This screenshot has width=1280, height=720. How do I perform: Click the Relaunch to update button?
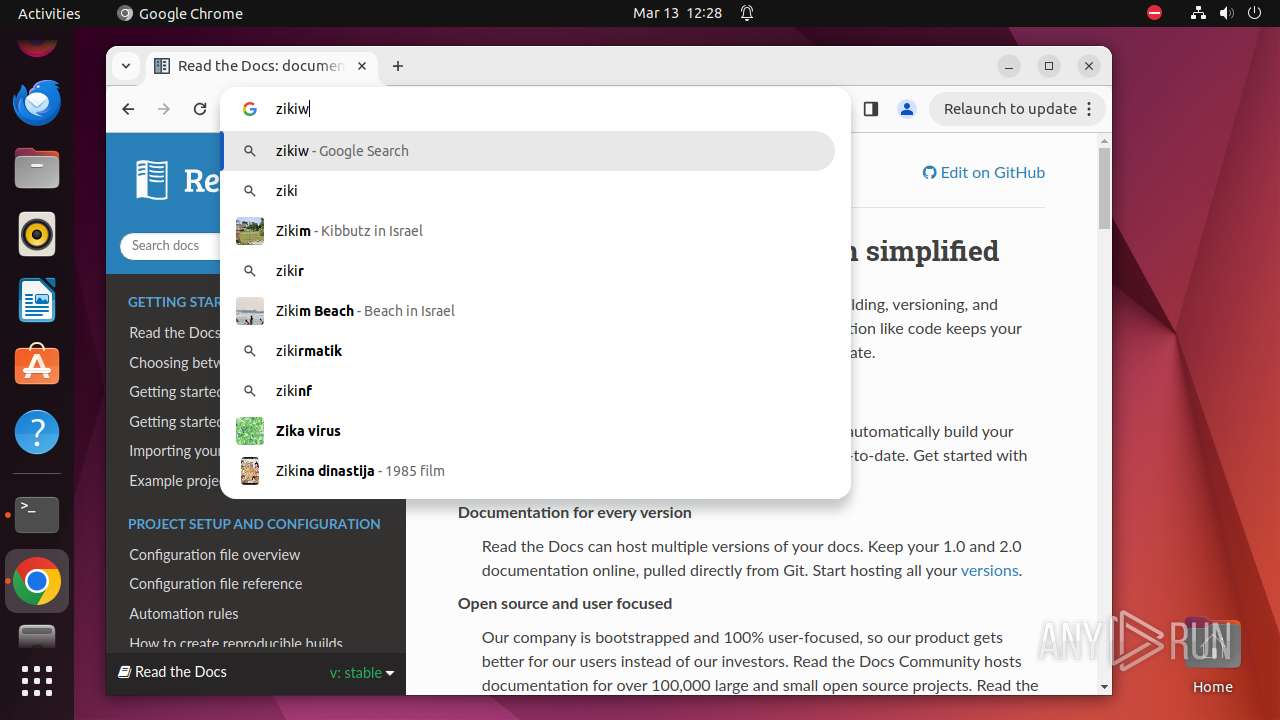click(1017, 109)
